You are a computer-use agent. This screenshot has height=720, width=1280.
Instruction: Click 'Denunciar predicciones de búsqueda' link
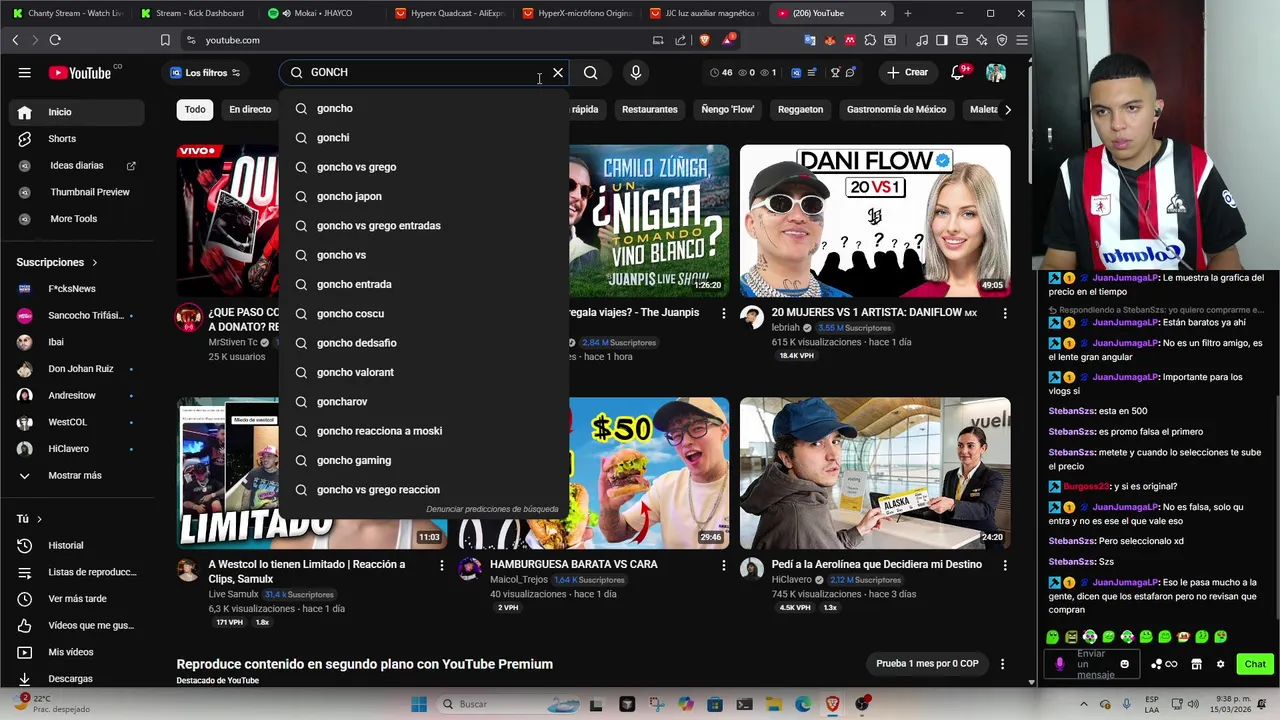pos(492,509)
